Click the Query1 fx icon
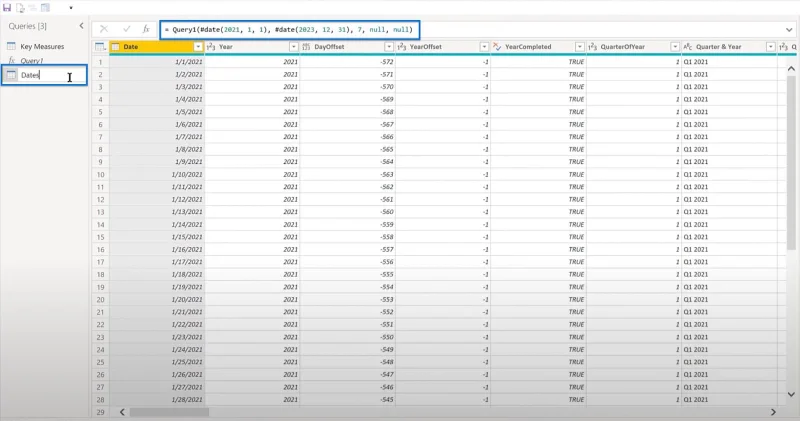The image size is (800, 421). point(11,61)
